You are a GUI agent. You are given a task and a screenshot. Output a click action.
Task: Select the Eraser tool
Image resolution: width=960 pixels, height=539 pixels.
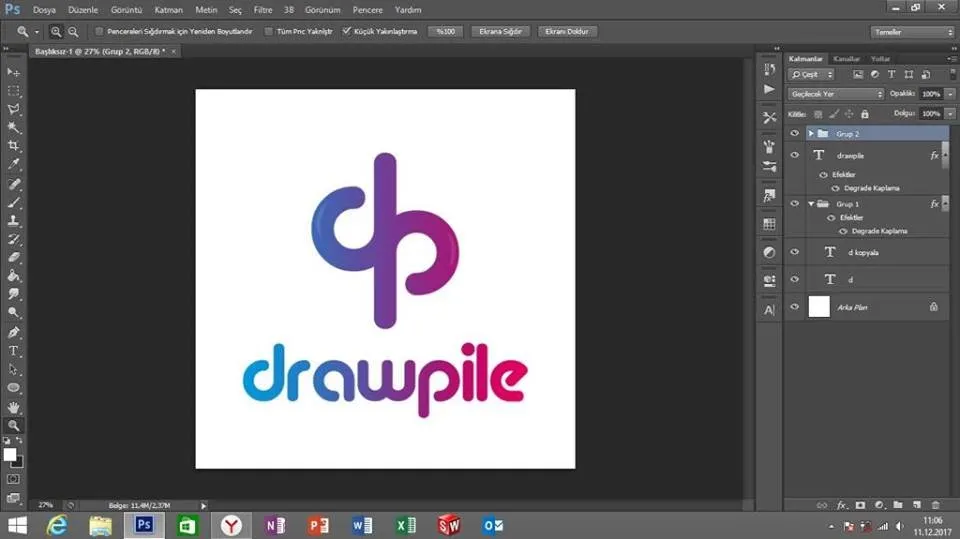[x=13, y=257]
